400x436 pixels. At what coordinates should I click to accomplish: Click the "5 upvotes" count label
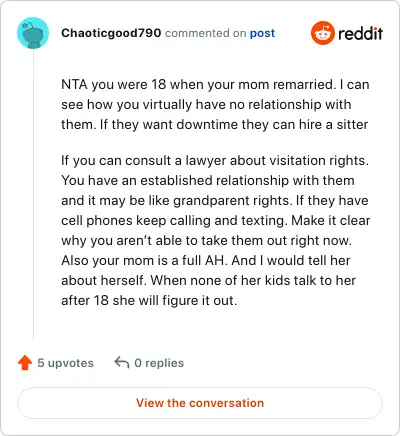65,363
